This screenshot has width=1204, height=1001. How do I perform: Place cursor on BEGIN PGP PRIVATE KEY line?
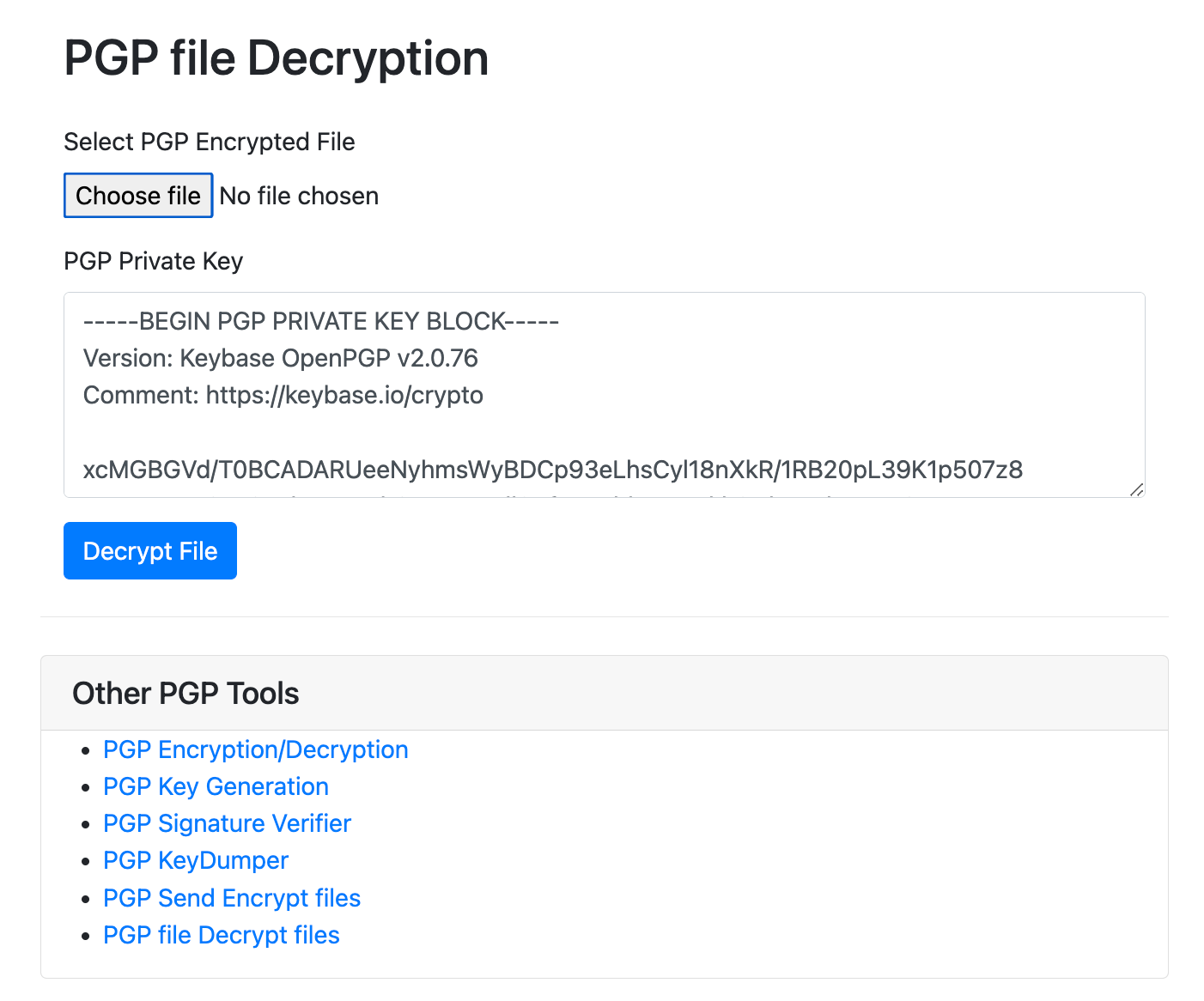tap(321, 321)
